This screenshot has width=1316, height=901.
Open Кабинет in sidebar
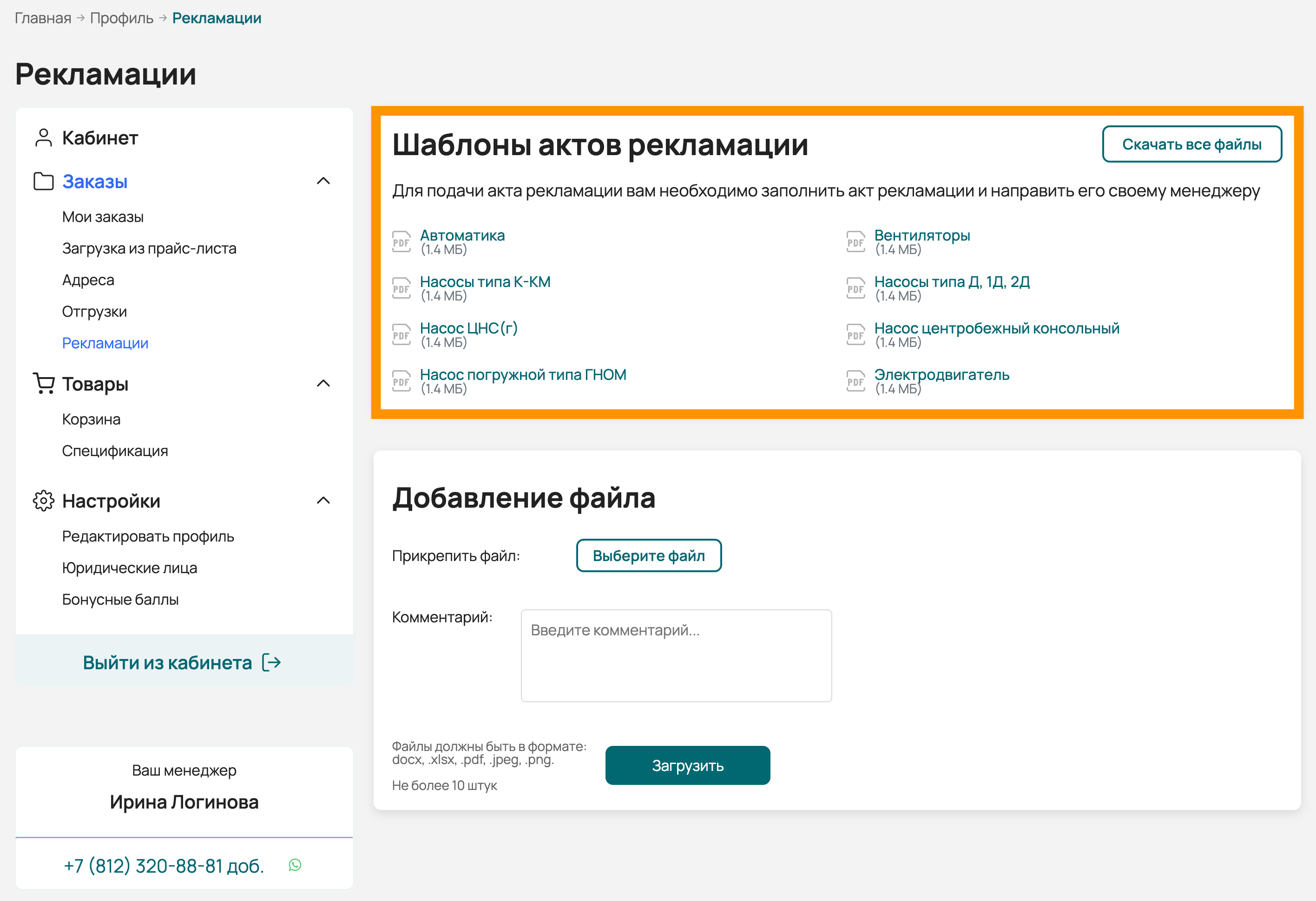(x=100, y=137)
